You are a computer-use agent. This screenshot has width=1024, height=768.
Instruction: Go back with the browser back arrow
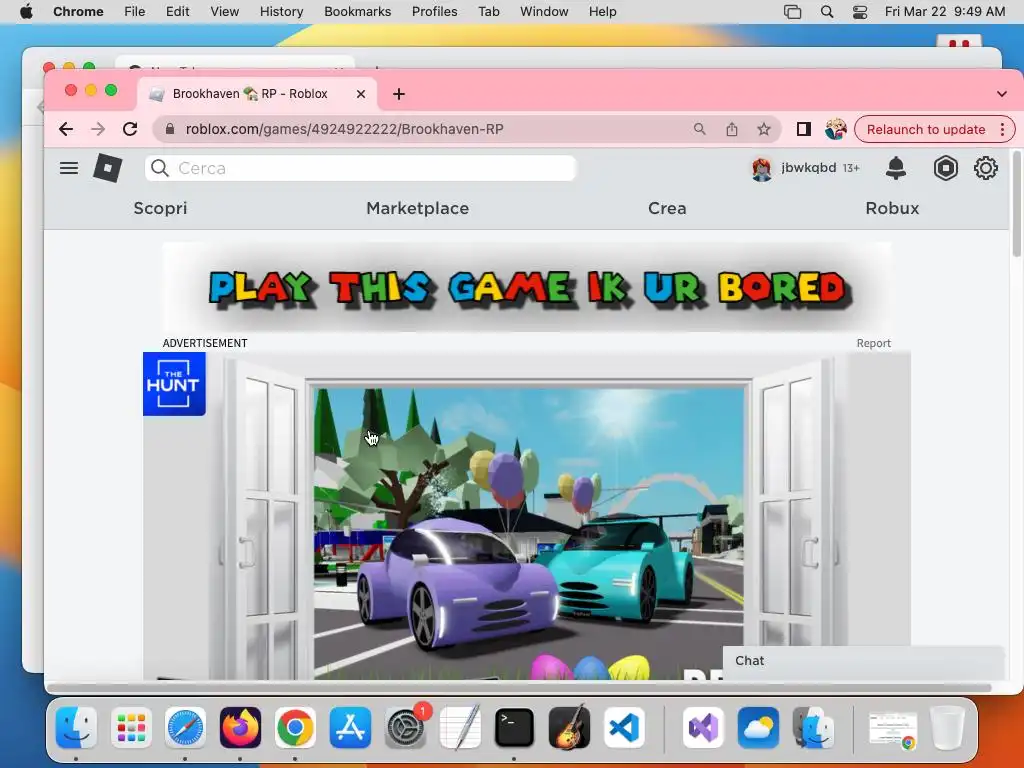pos(66,129)
